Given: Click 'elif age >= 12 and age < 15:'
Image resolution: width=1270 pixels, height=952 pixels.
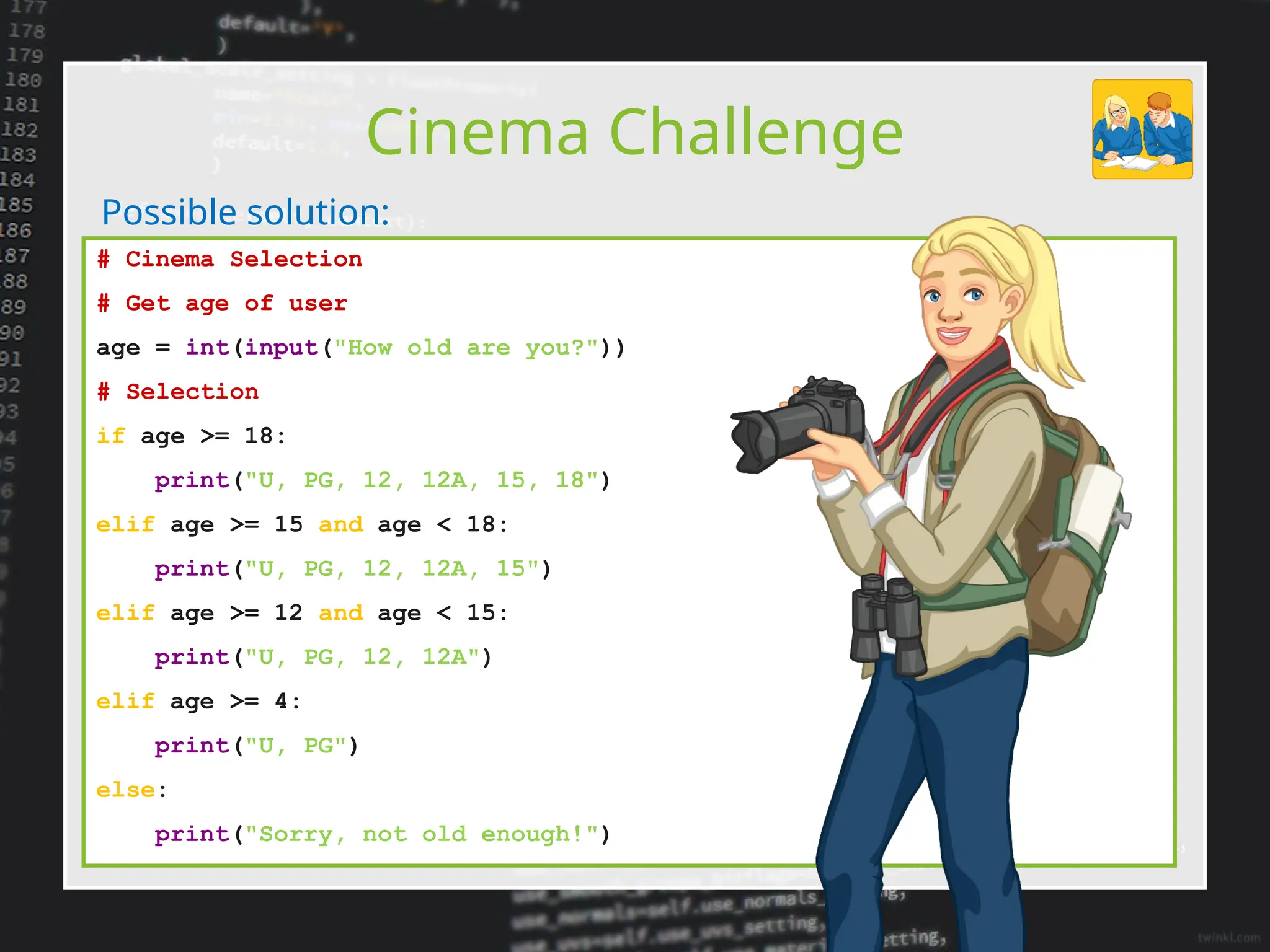Looking at the screenshot, I should pos(302,614).
